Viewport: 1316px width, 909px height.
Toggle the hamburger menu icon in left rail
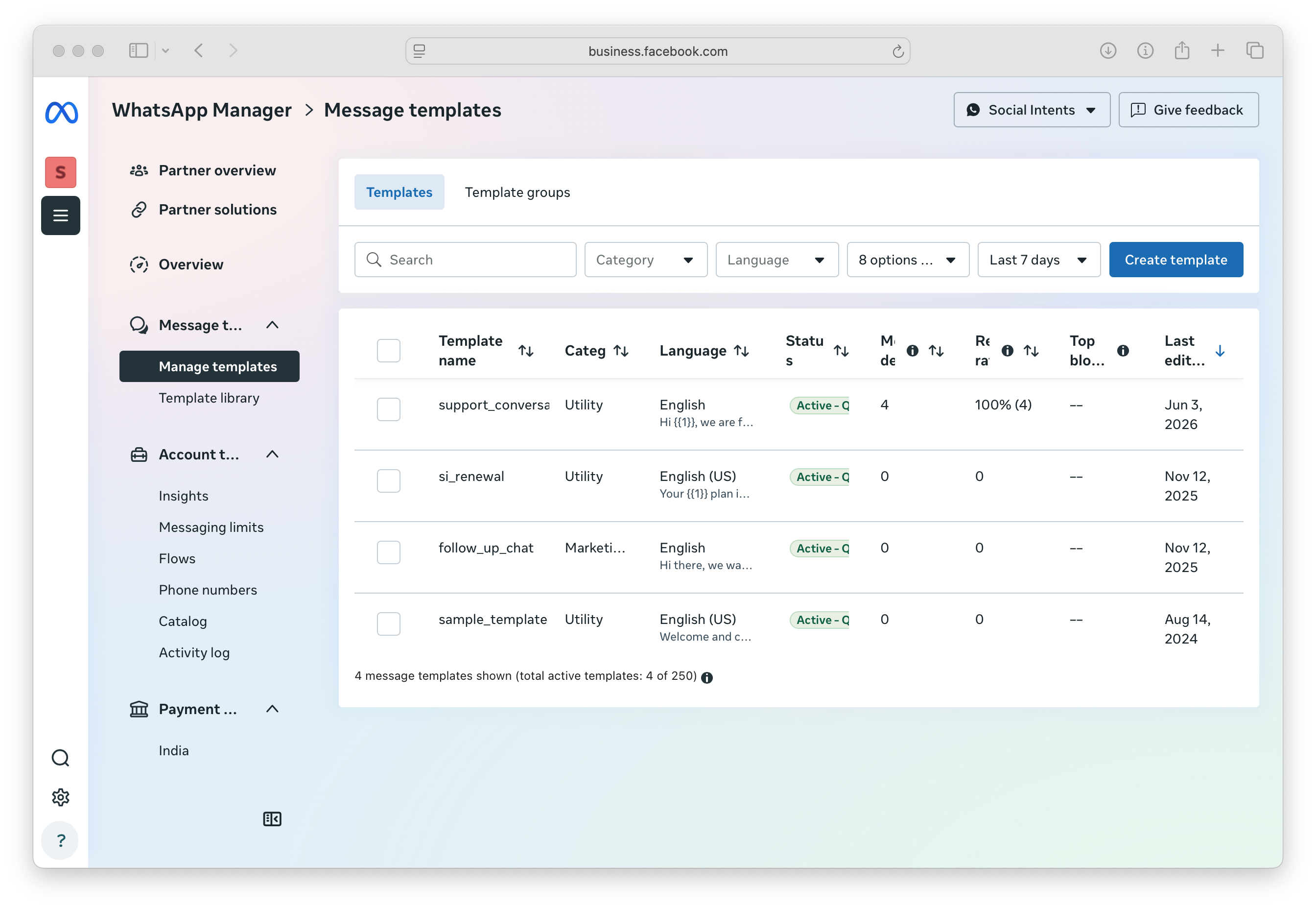[x=60, y=215]
